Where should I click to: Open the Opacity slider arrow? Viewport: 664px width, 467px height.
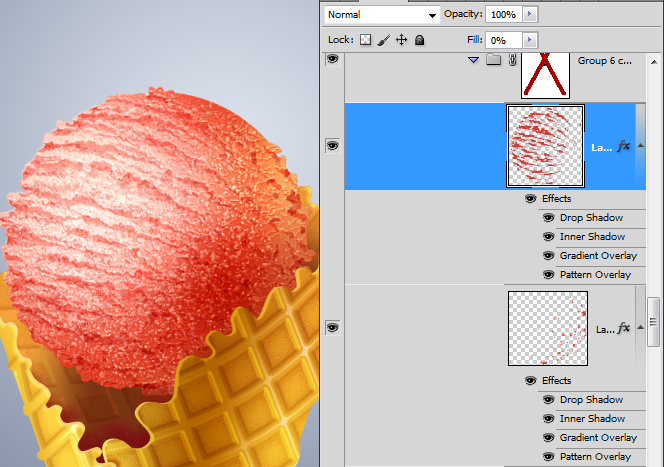(530, 15)
